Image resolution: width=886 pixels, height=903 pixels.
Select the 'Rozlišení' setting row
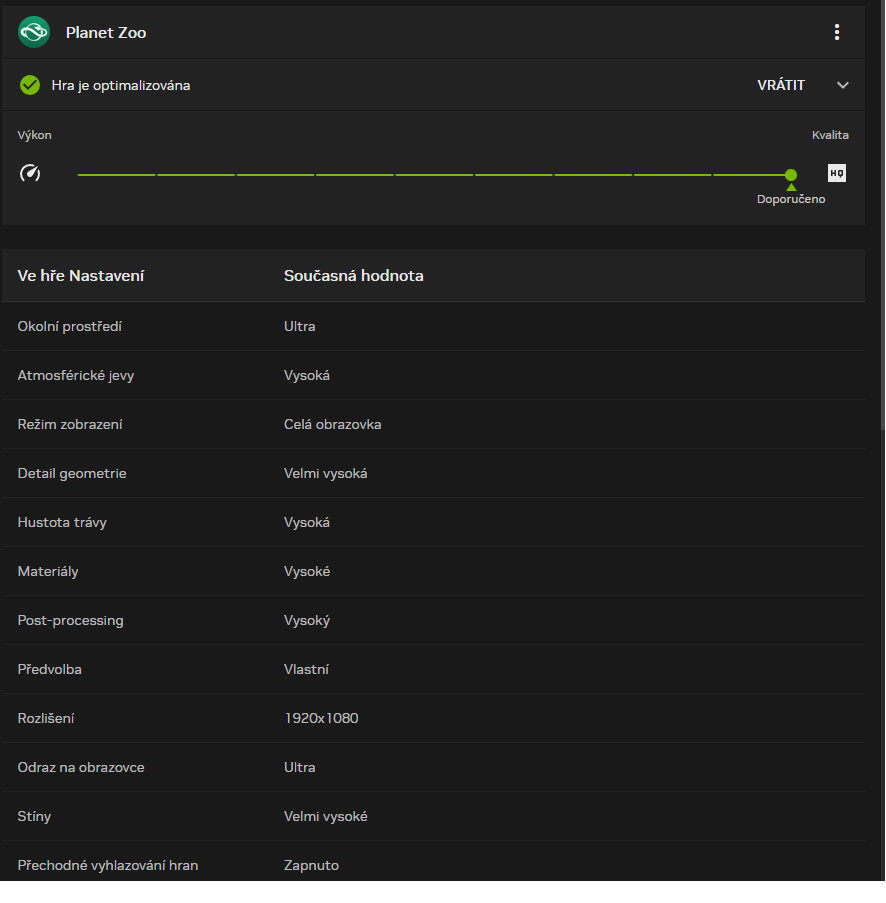433,718
